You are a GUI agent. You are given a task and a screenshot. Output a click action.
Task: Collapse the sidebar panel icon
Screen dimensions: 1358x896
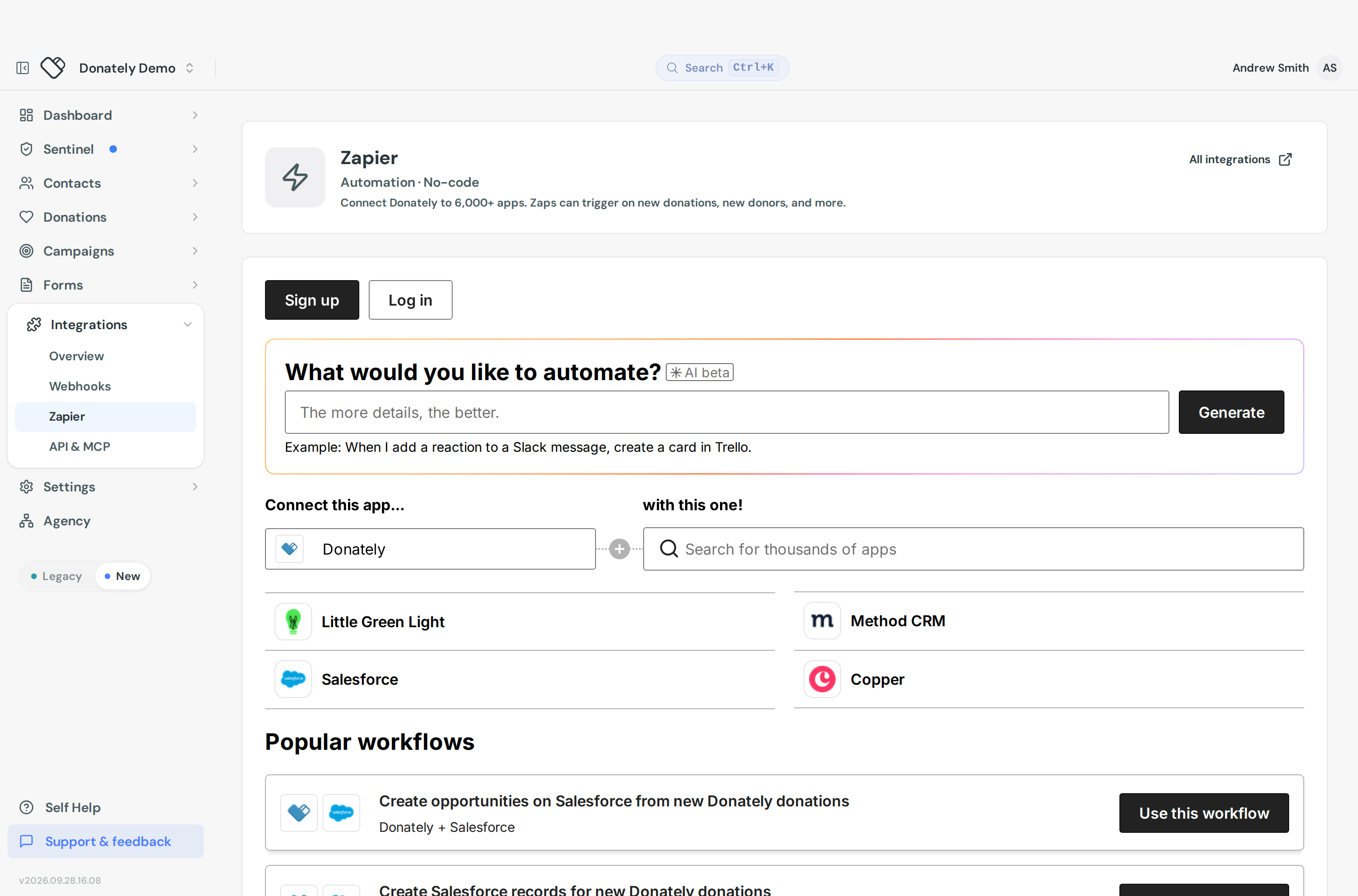[x=23, y=68]
